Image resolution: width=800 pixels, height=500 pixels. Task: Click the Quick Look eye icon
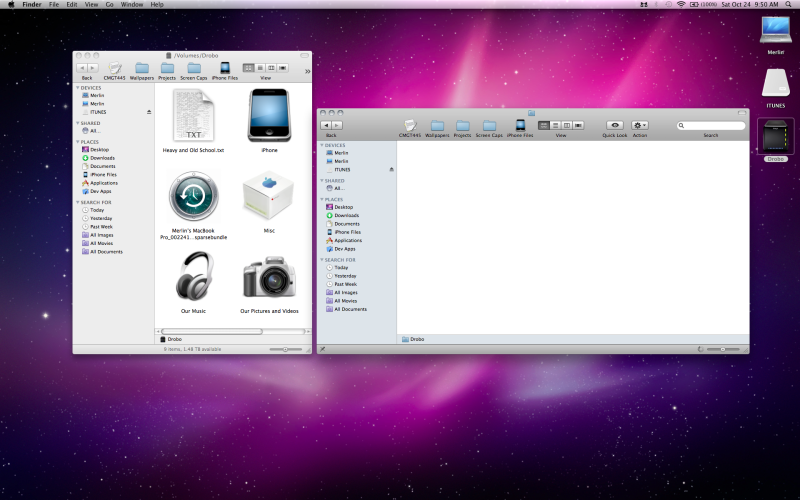tap(615, 125)
